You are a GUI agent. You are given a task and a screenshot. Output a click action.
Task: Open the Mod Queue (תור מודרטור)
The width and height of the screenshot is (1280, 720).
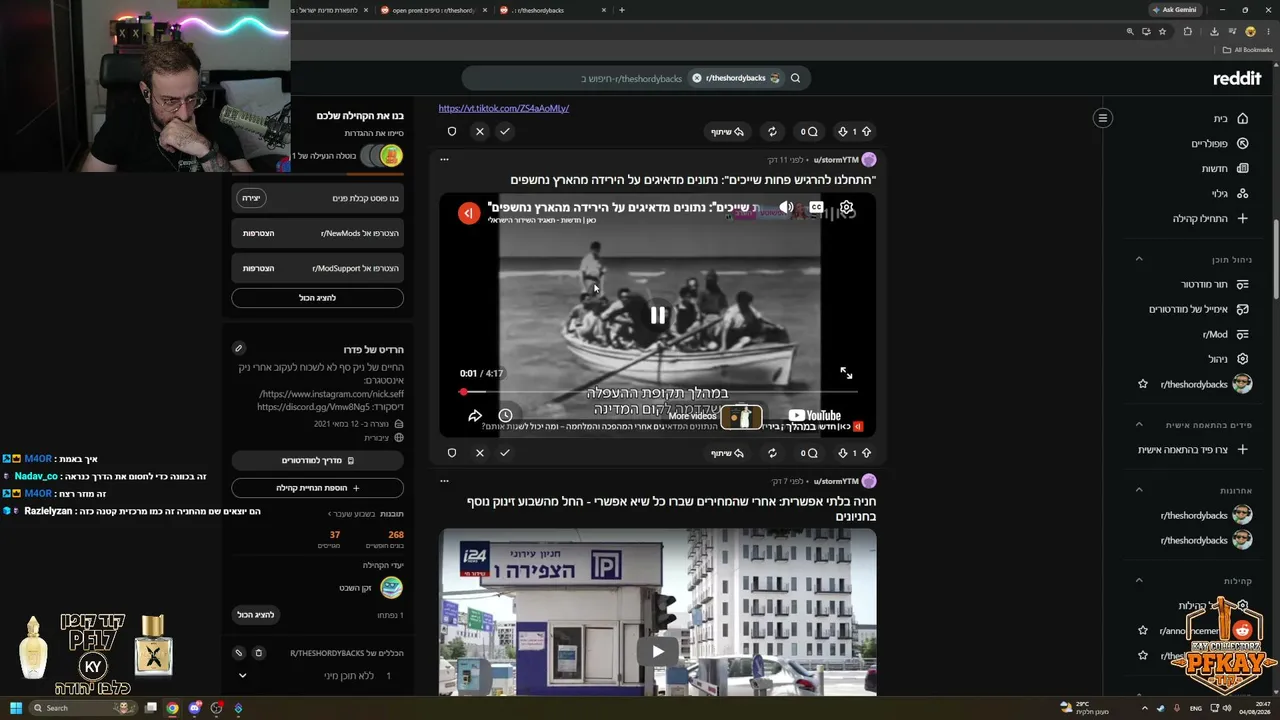1215,284
